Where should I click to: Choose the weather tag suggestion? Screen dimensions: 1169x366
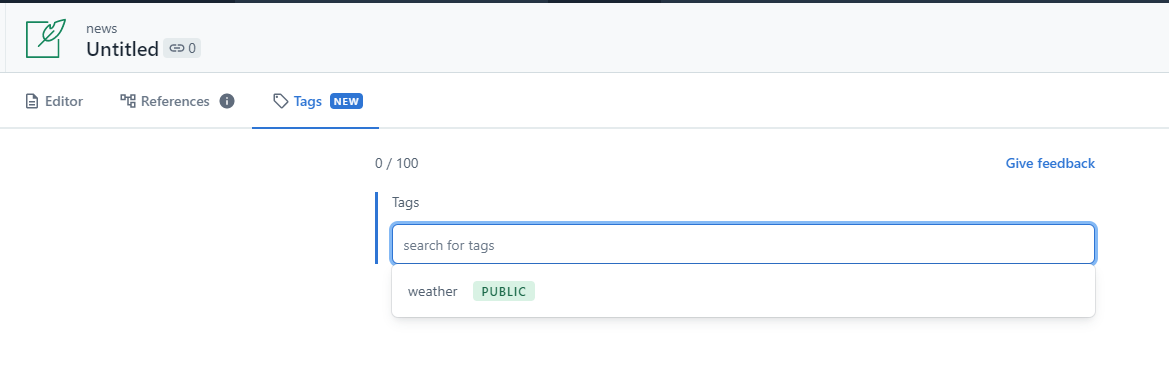coord(432,291)
